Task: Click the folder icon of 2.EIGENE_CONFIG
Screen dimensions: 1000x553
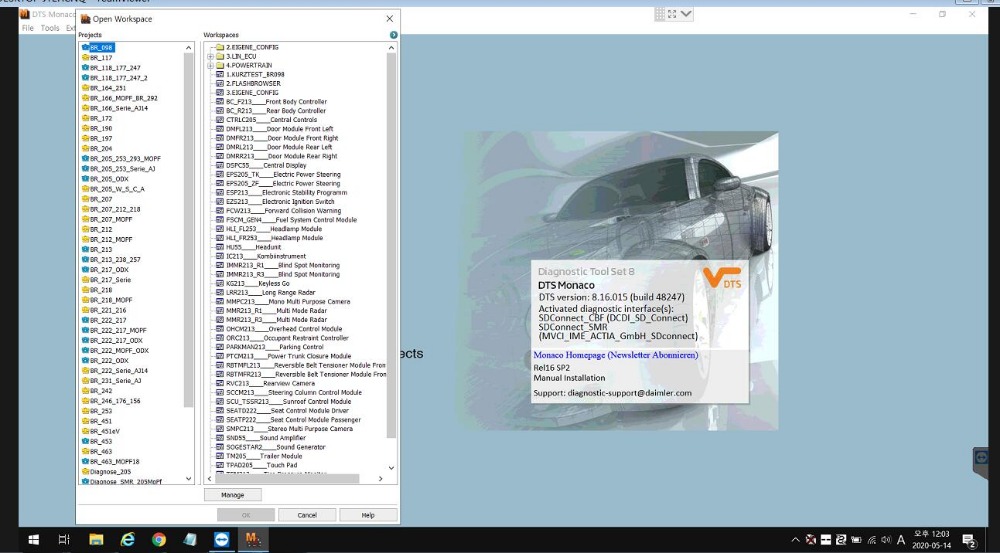Action: click(x=220, y=47)
